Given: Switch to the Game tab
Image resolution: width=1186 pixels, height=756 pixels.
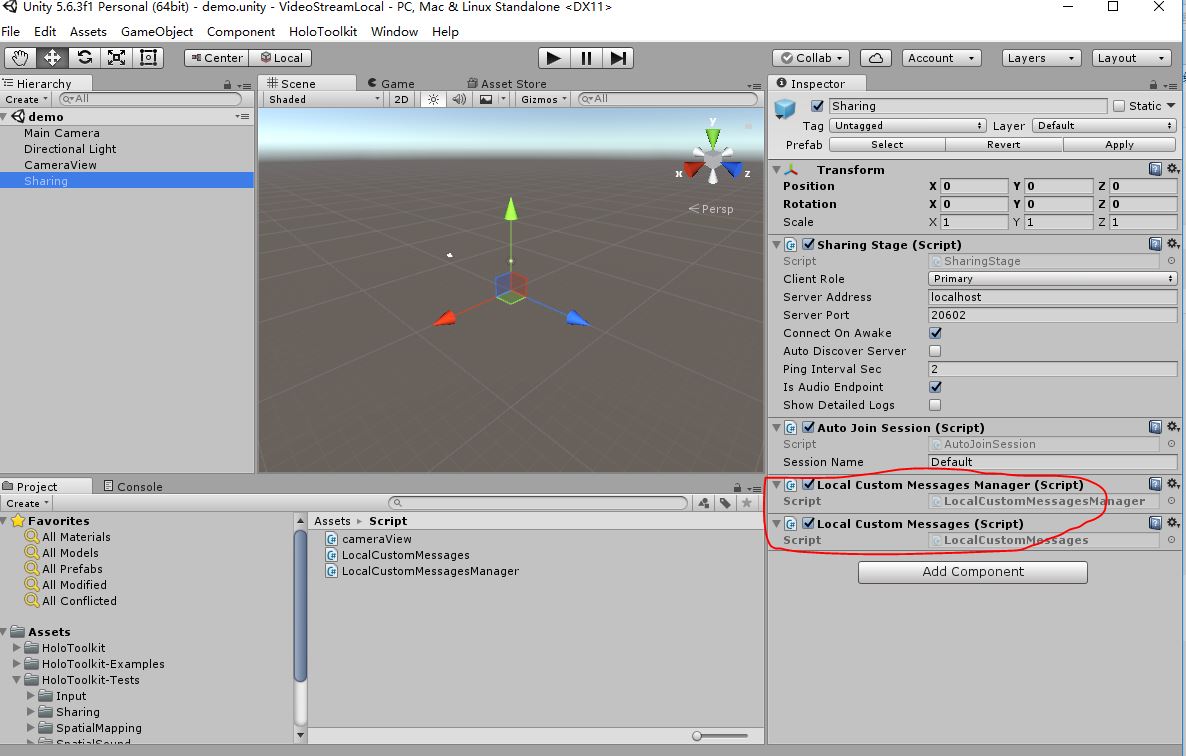Looking at the screenshot, I should point(391,83).
